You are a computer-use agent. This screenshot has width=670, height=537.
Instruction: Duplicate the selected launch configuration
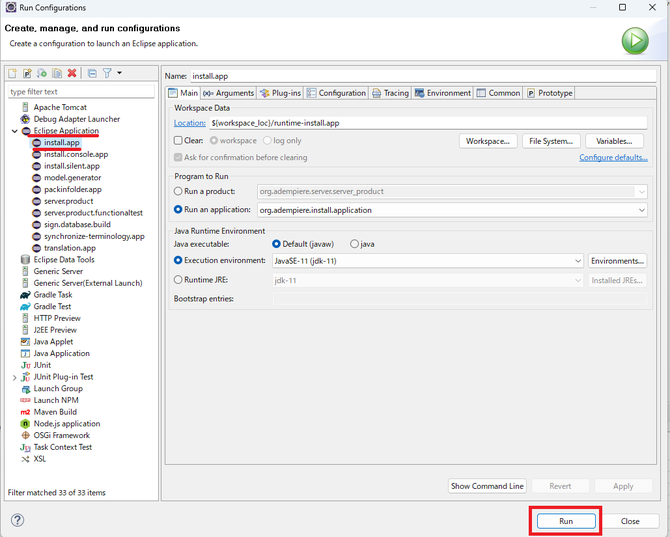pyautogui.click(x=57, y=73)
